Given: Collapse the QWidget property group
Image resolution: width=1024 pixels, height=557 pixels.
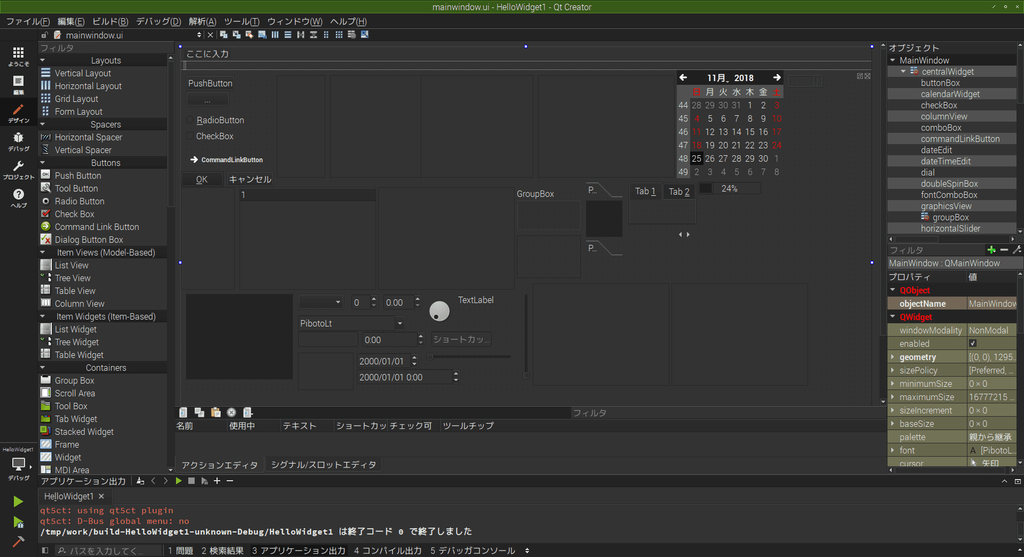Looking at the screenshot, I should click(893, 317).
